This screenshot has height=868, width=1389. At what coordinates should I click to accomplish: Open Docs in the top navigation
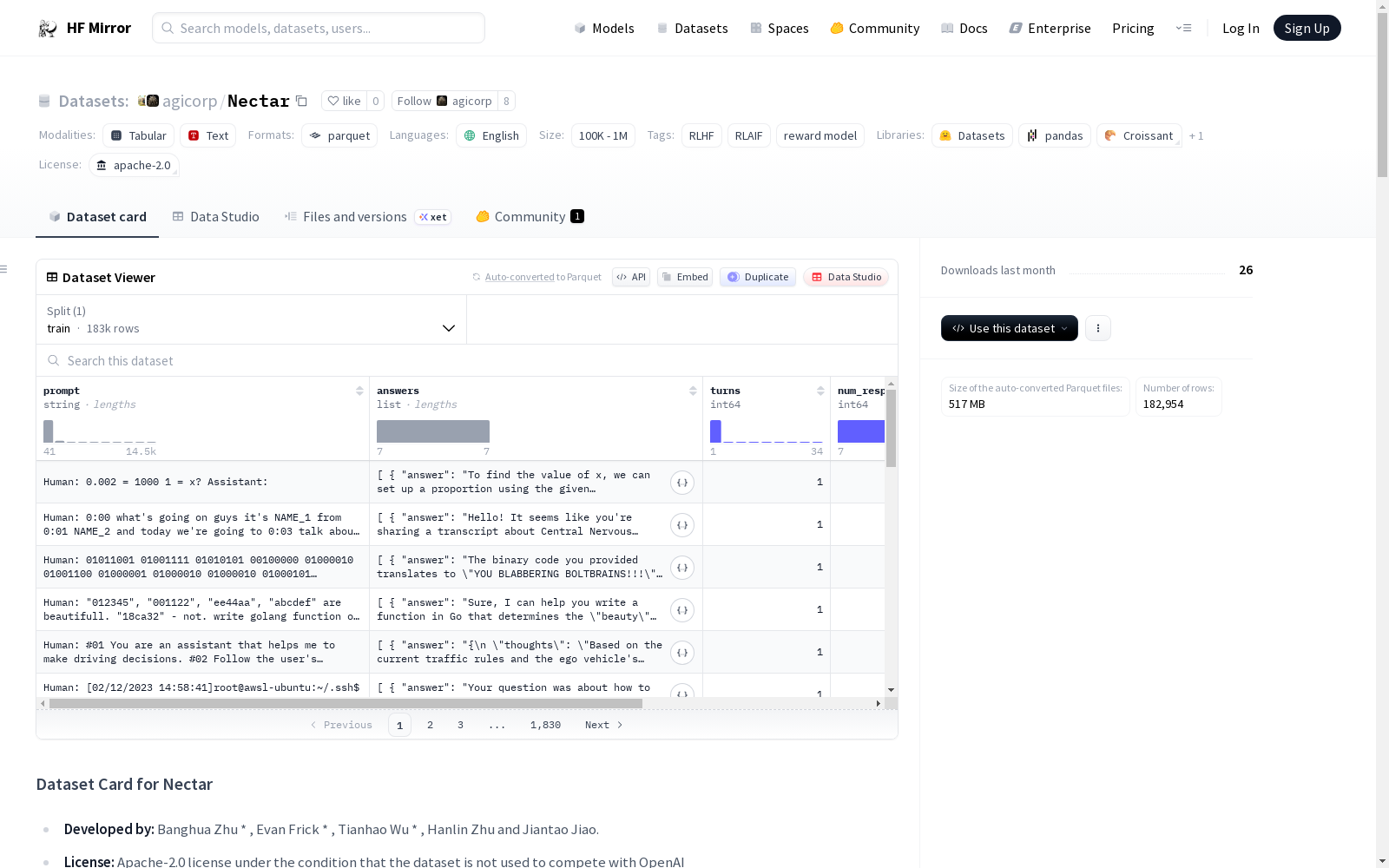click(964, 29)
